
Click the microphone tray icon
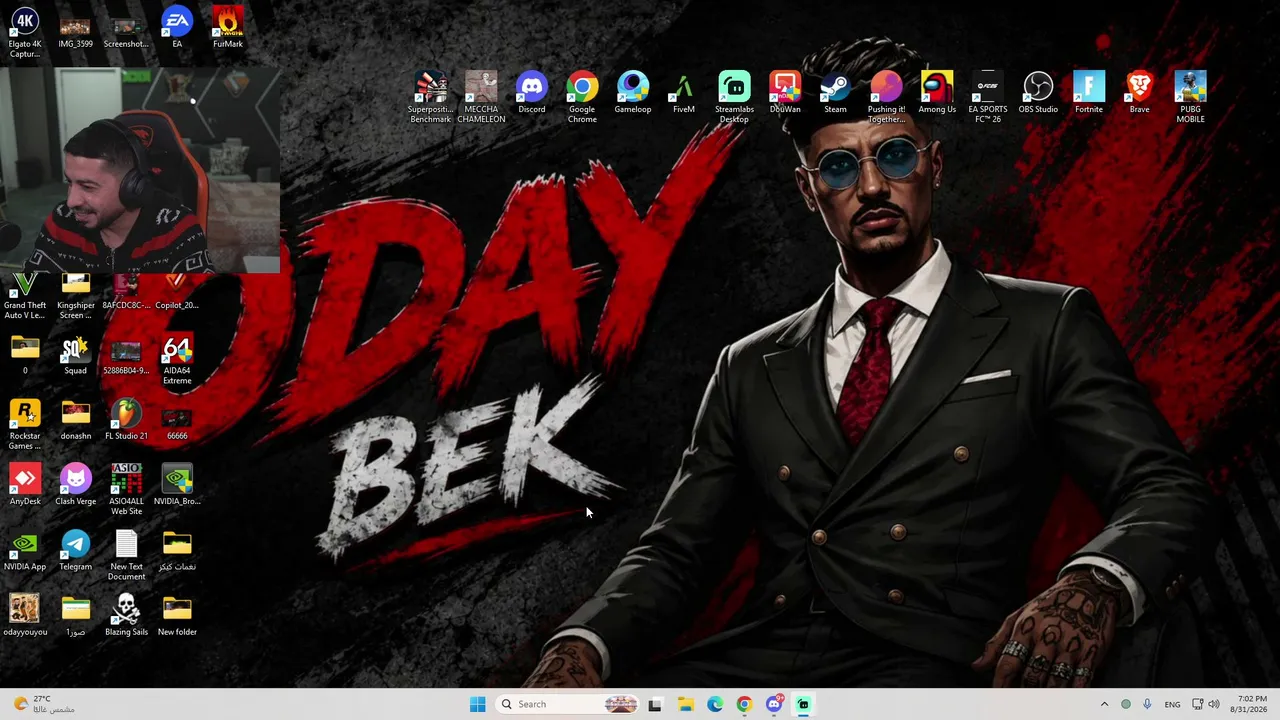pos(1147,704)
